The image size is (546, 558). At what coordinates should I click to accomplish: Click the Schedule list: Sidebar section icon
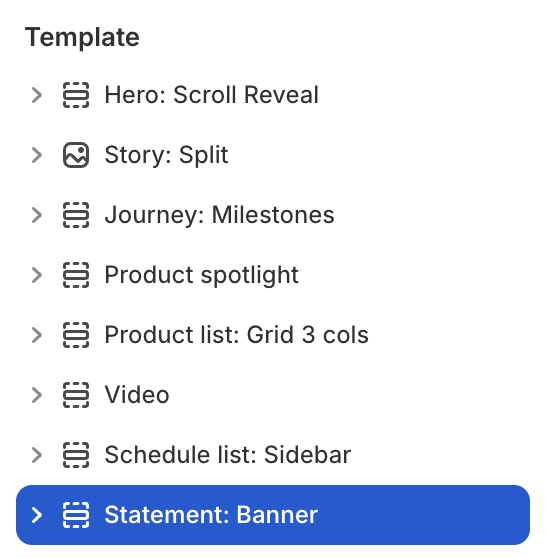76,455
